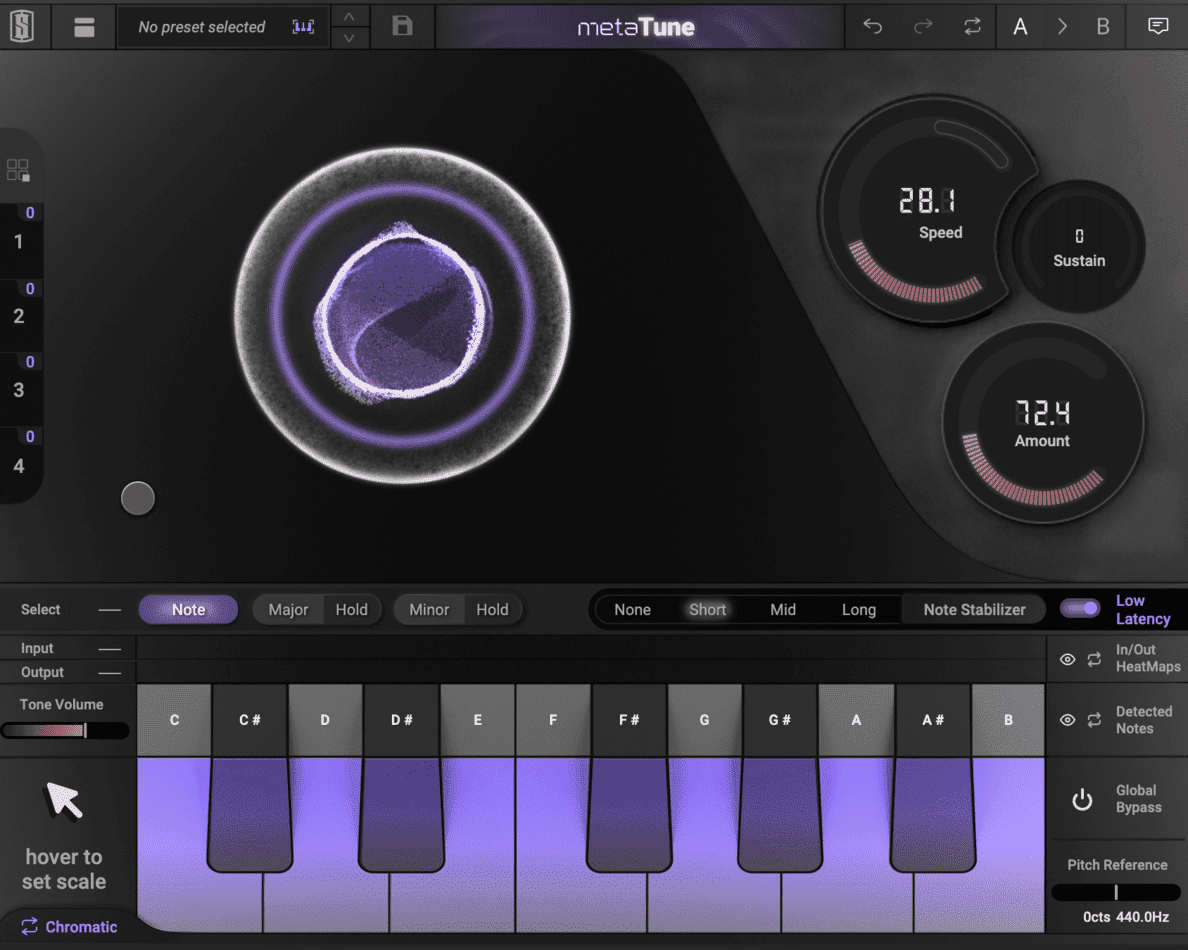Screen dimensions: 1188x950
Task: Click the 'No preset selected' preset name
Action: [x=202, y=27]
